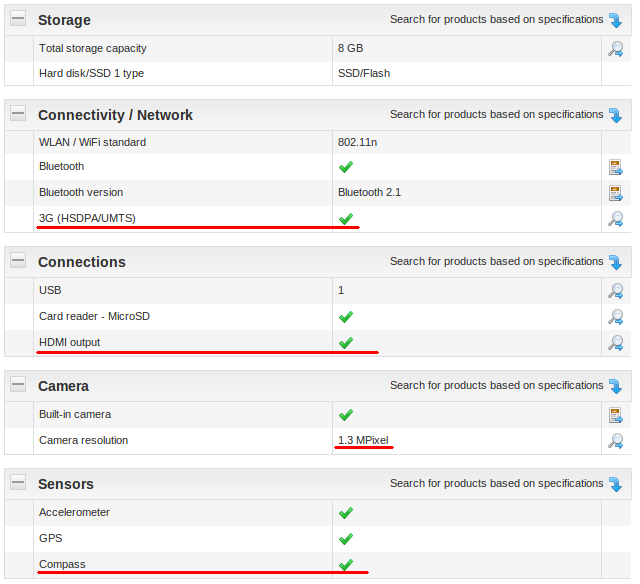This screenshot has width=640, height=584.
Task: Click magnifier icon for Camera resolution
Action: [x=616, y=441]
